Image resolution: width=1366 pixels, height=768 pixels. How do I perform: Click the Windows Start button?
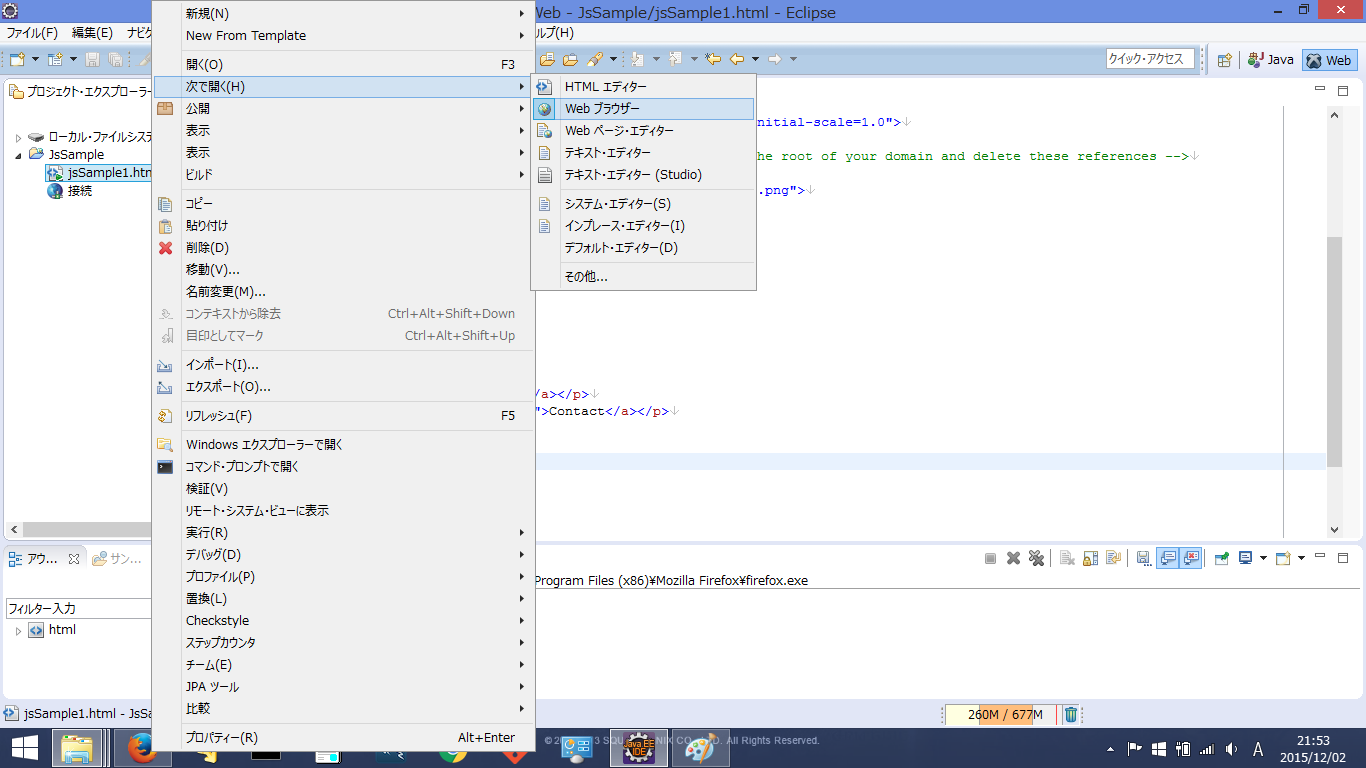click(x=24, y=748)
